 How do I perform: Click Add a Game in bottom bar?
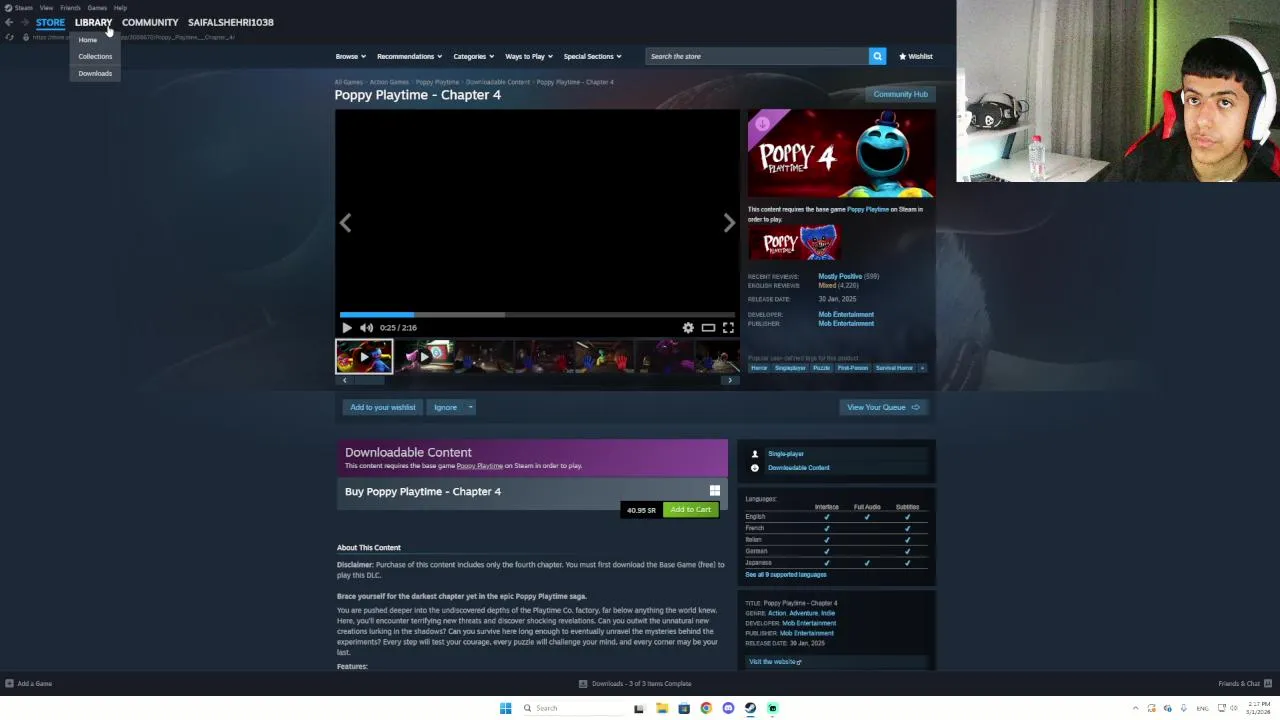pyautogui.click(x=29, y=684)
